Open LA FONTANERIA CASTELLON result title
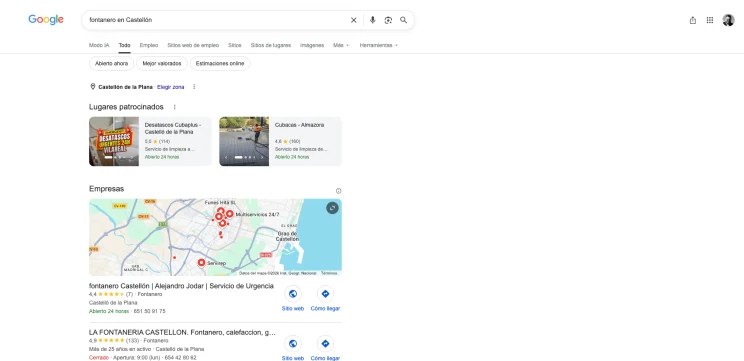 tap(182, 333)
